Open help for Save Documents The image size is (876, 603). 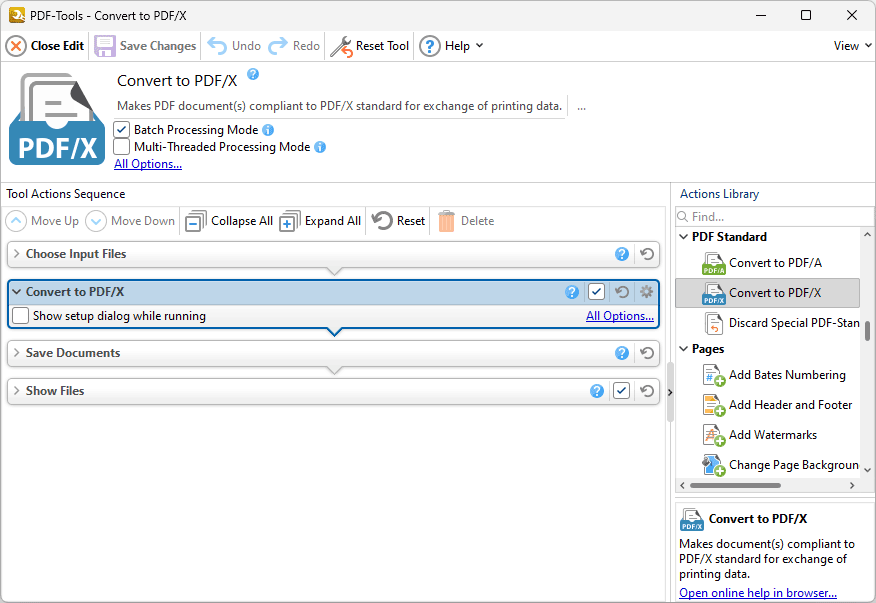[622, 353]
